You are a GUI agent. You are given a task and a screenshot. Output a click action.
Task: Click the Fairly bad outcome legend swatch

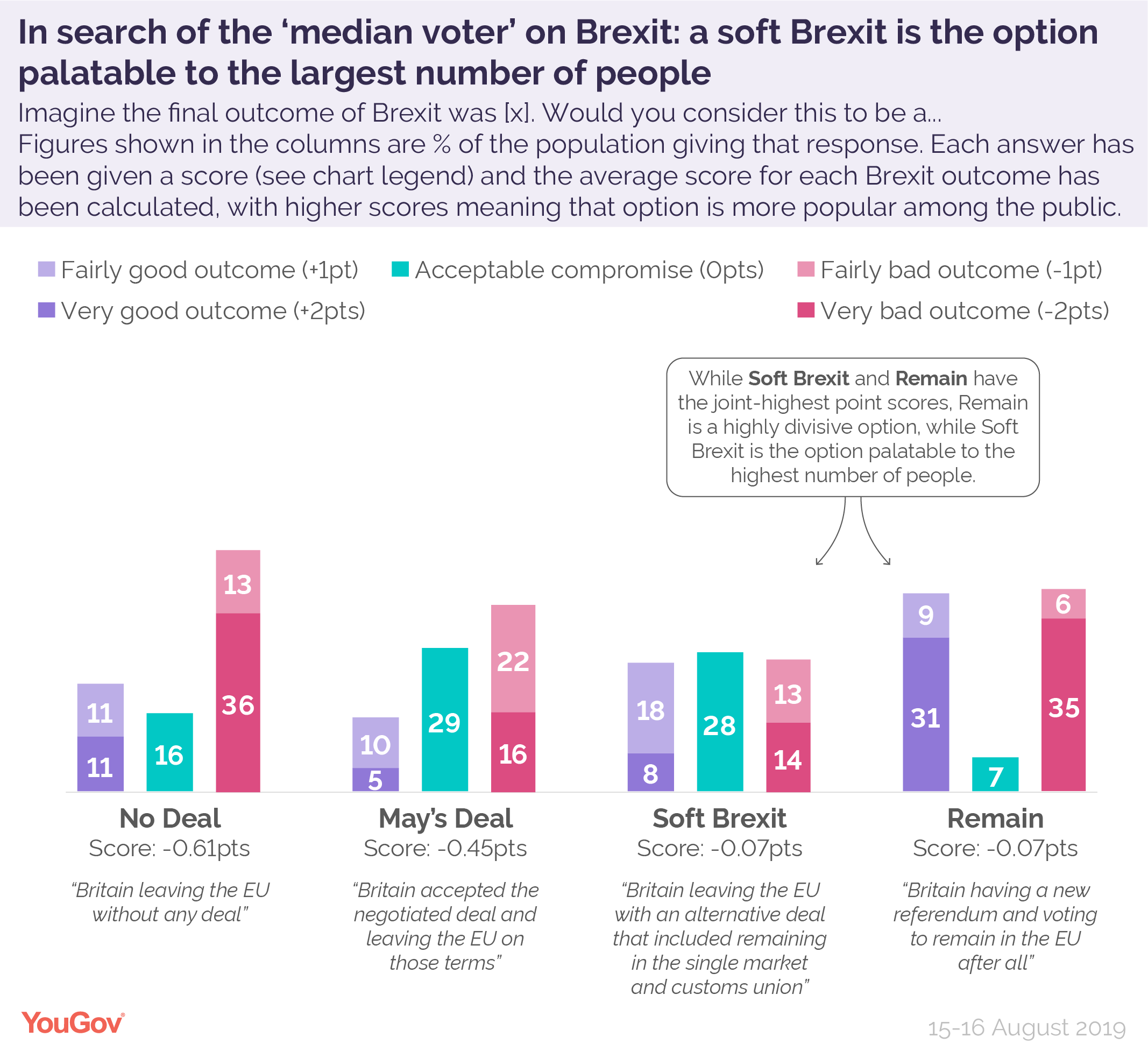coord(805,269)
